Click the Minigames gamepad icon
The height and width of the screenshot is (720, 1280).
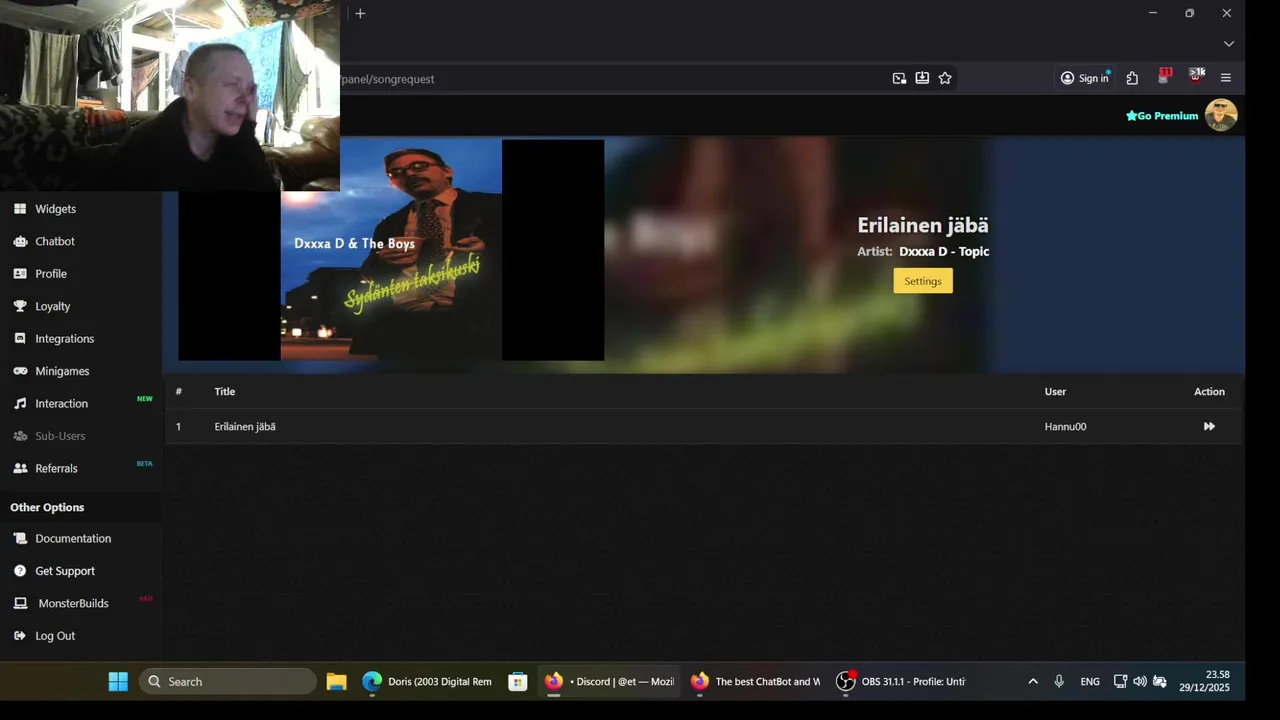click(x=20, y=371)
